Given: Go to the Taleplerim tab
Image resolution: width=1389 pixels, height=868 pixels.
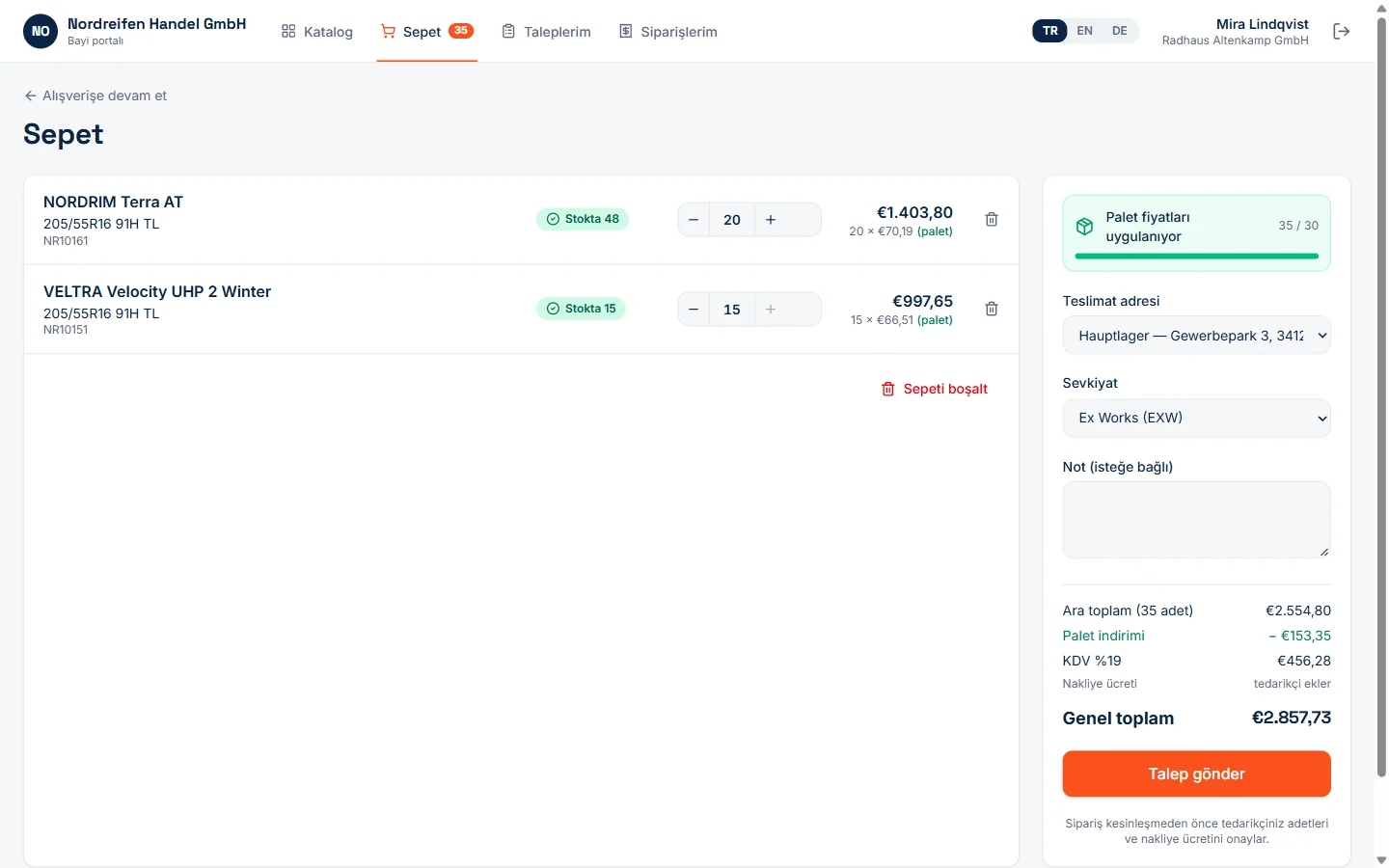Looking at the screenshot, I should 547,32.
